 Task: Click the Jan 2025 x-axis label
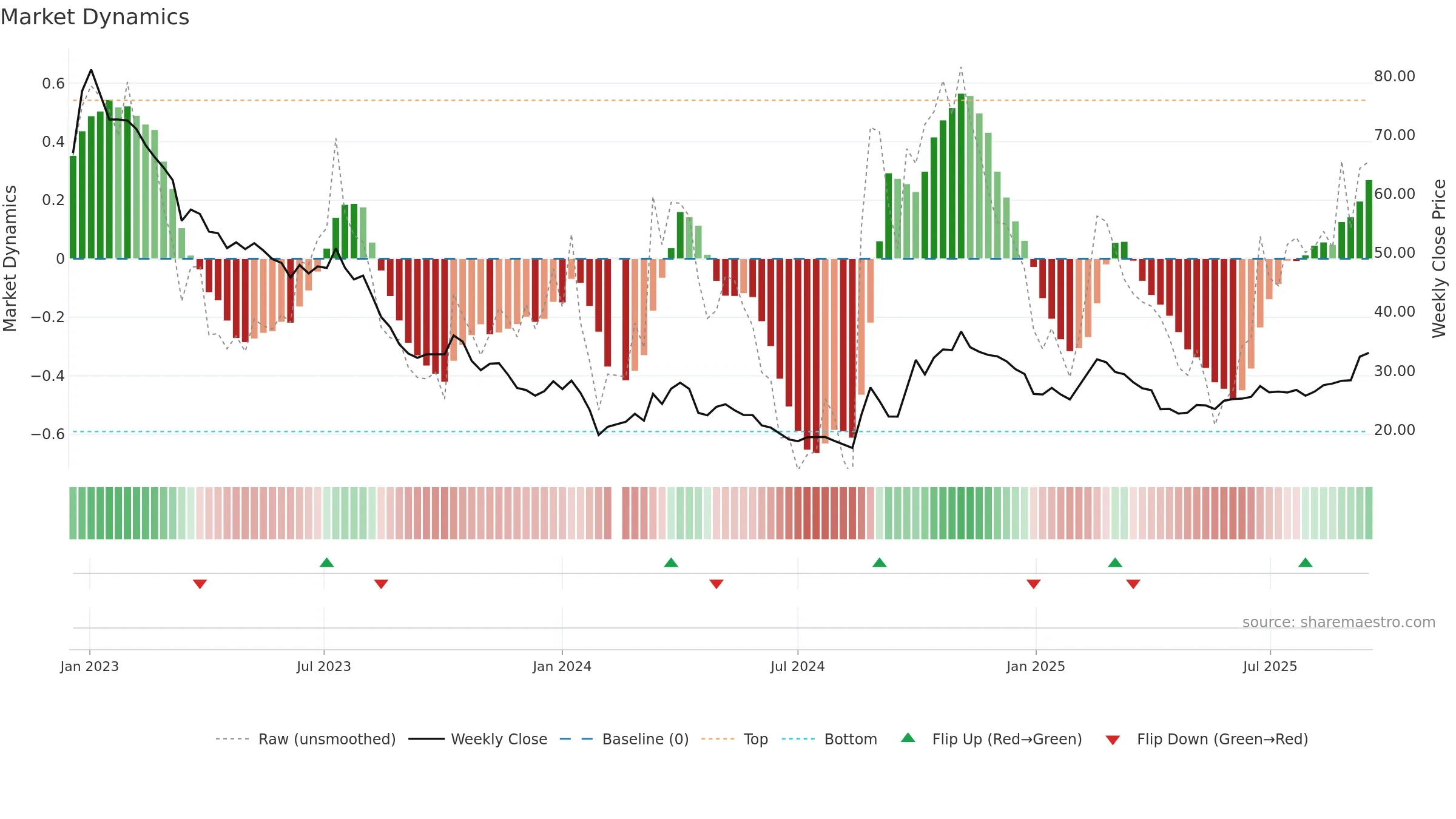click(x=1036, y=666)
